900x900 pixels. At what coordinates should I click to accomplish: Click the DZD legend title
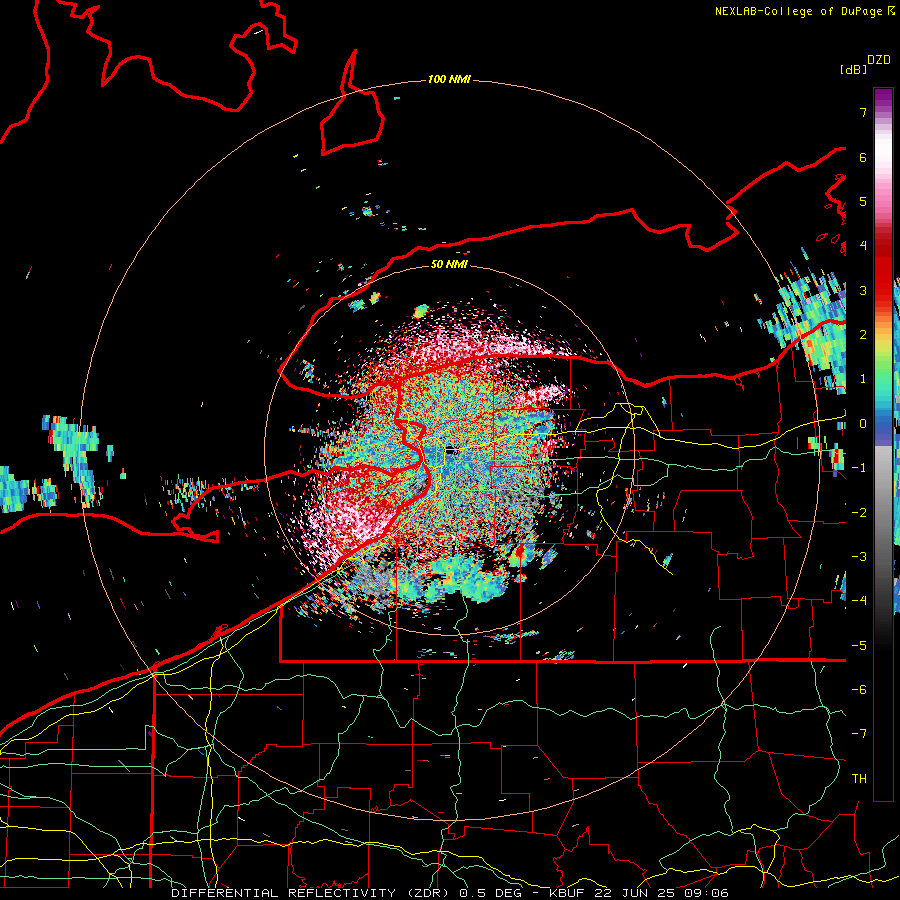point(879,60)
